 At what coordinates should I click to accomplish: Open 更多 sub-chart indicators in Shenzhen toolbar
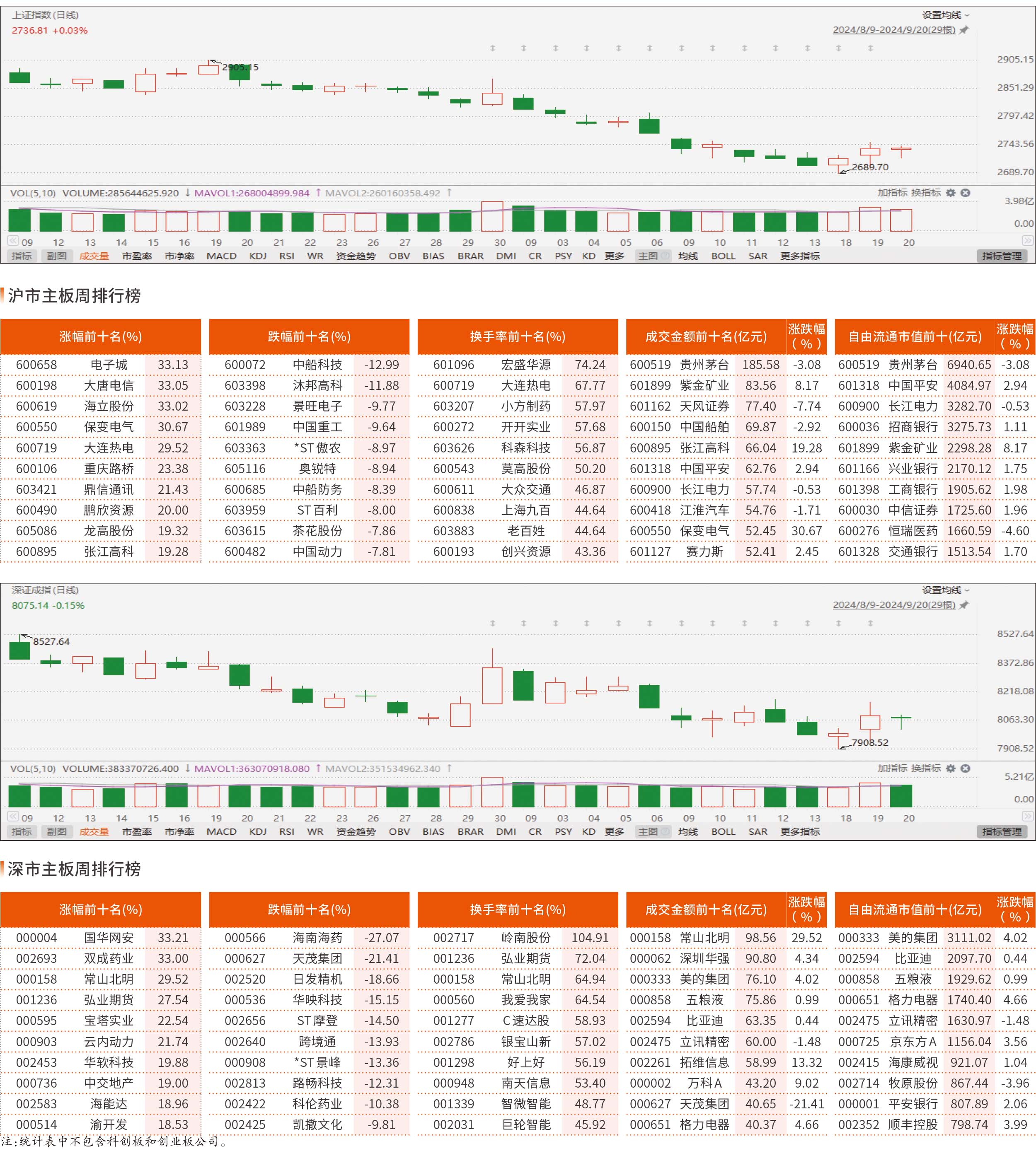click(x=614, y=832)
